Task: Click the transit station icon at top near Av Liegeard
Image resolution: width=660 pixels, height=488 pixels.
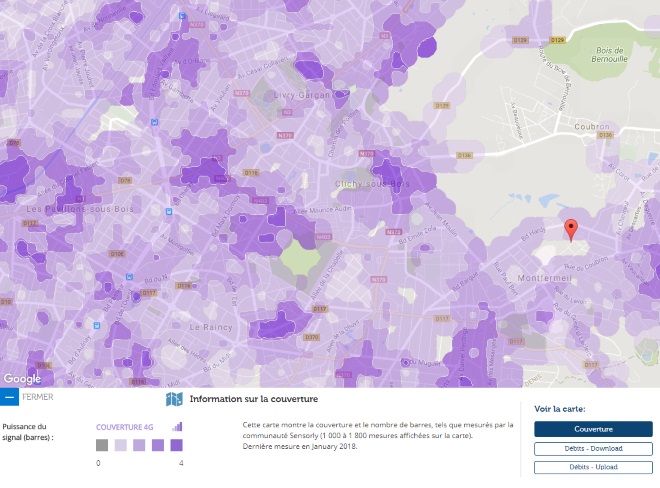Action: coord(182,16)
